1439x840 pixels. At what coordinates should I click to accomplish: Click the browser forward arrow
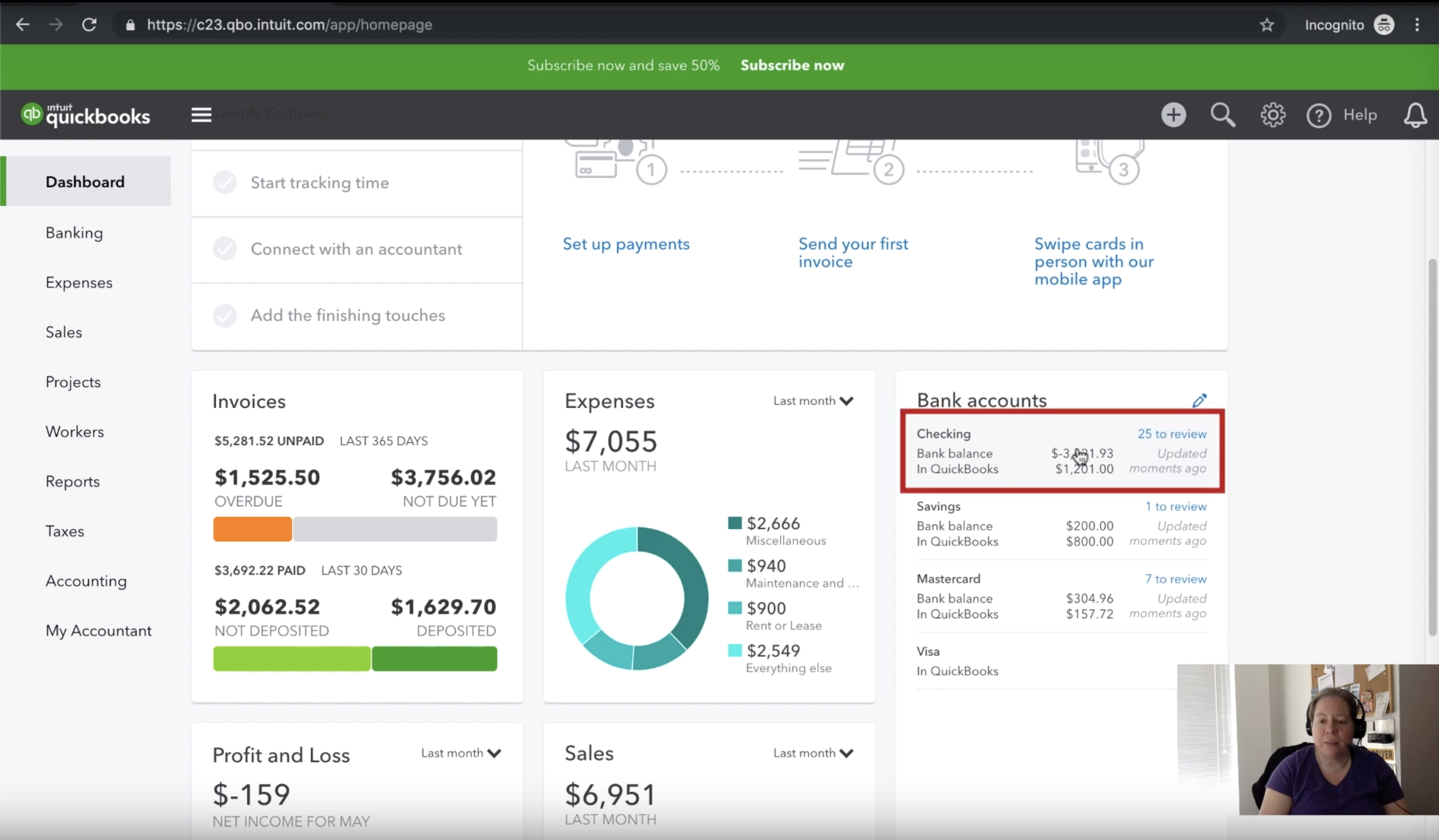coord(56,24)
